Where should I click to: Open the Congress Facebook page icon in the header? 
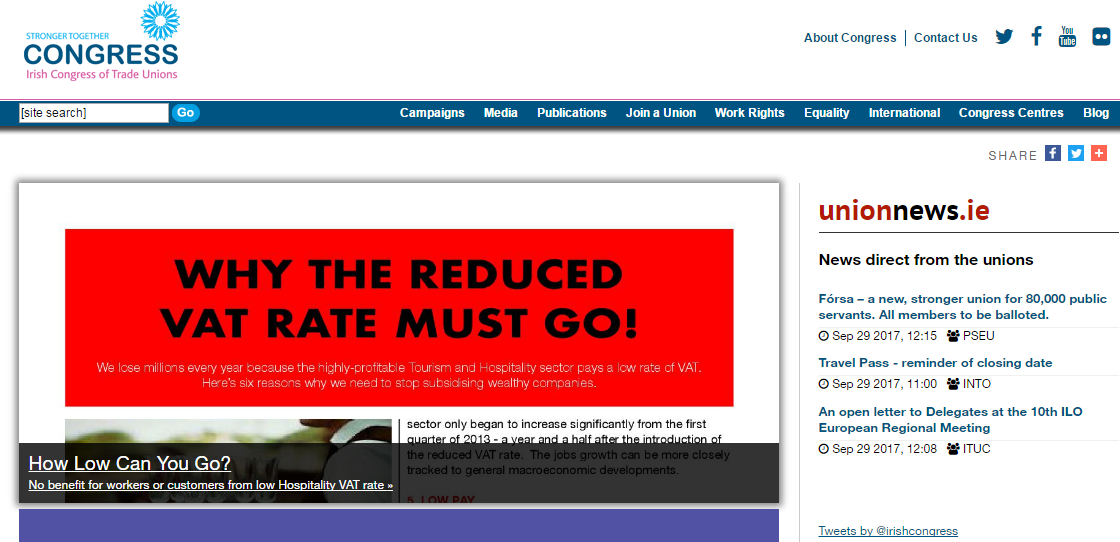(x=1036, y=36)
